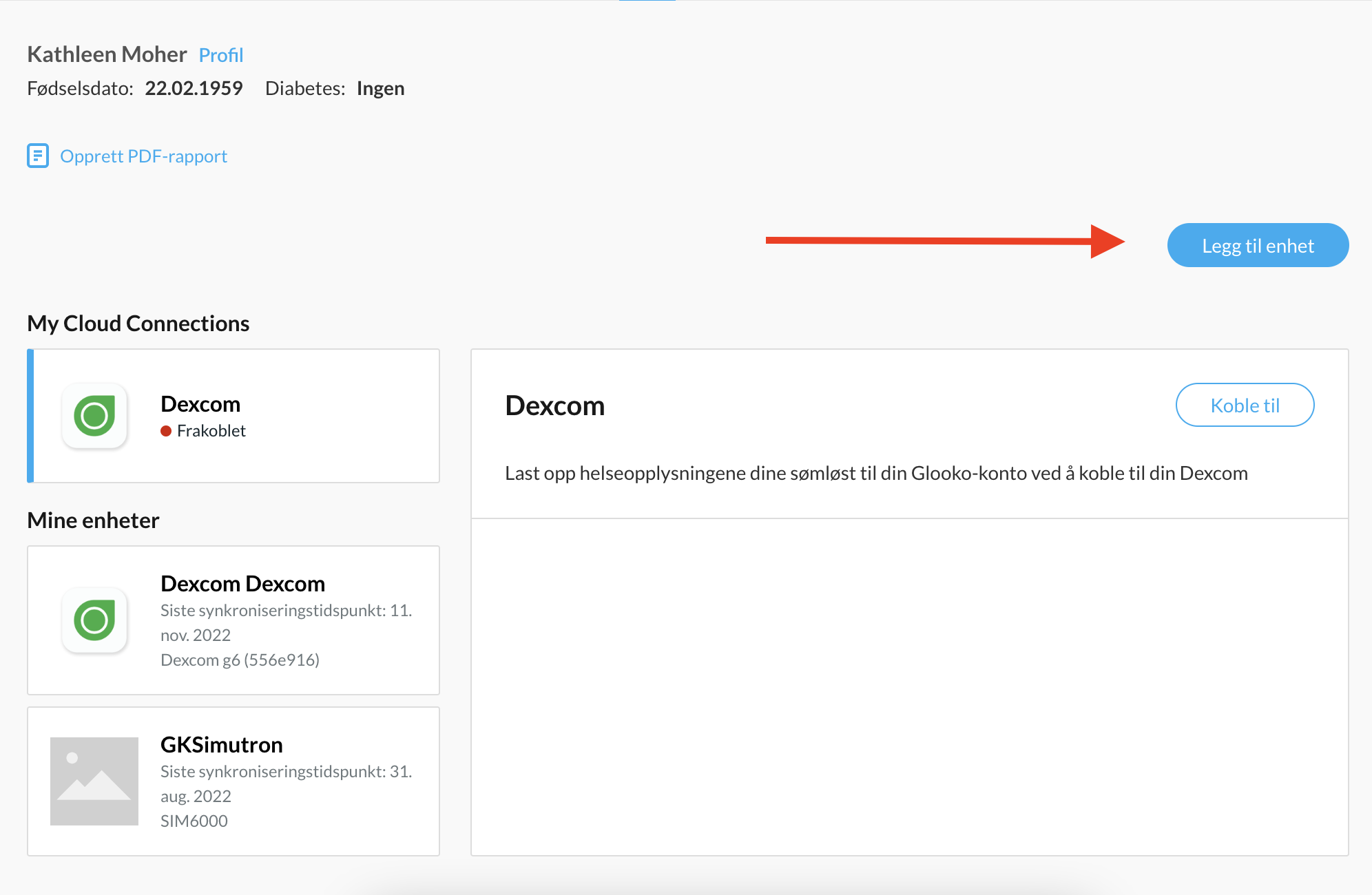Viewport: 1372px width, 895px height.
Task: Click the Last opp helseopplysningene description text
Action: click(876, 474)
